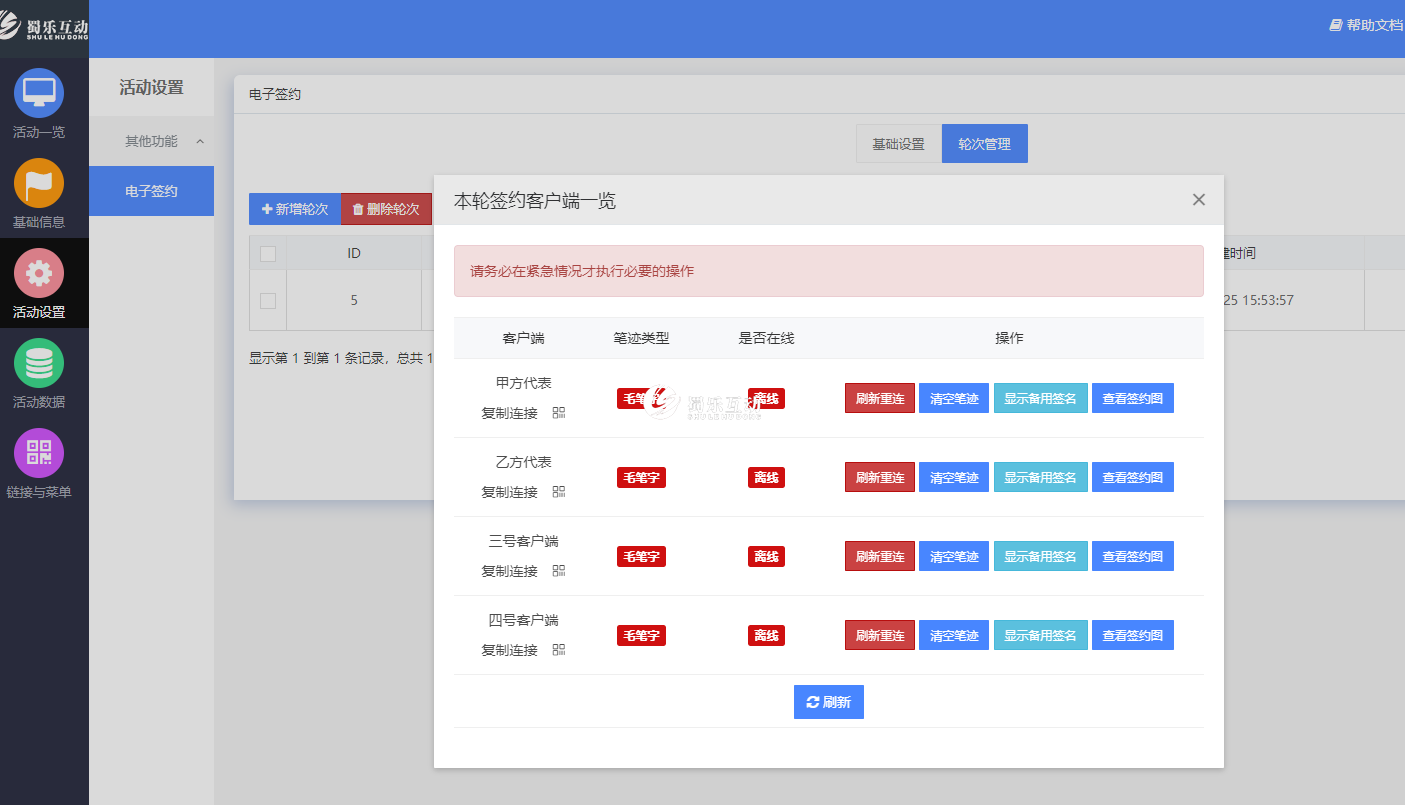Show QR code for 甲方代表 client

559,413
